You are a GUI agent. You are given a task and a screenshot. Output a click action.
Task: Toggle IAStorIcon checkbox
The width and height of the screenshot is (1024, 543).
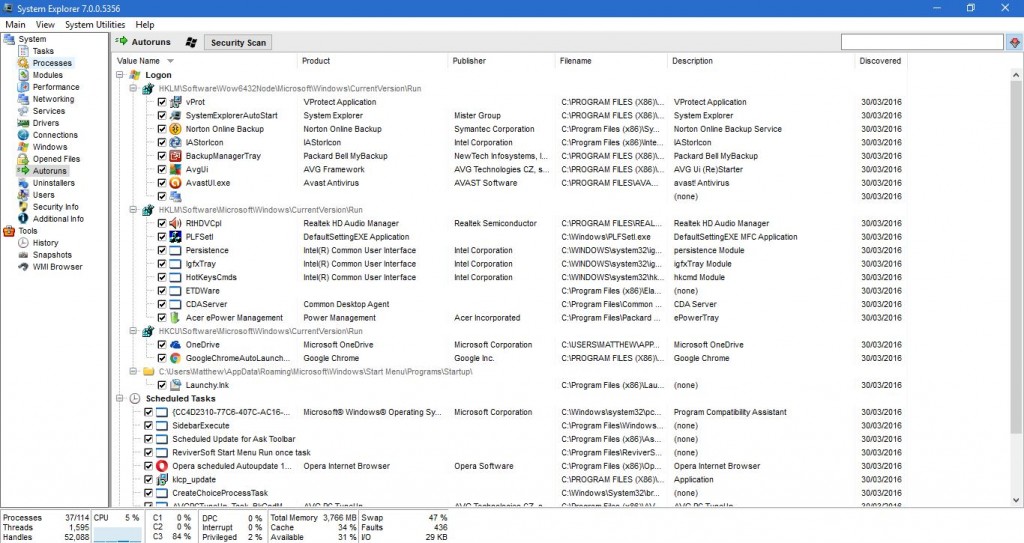[x=162, y=142]
